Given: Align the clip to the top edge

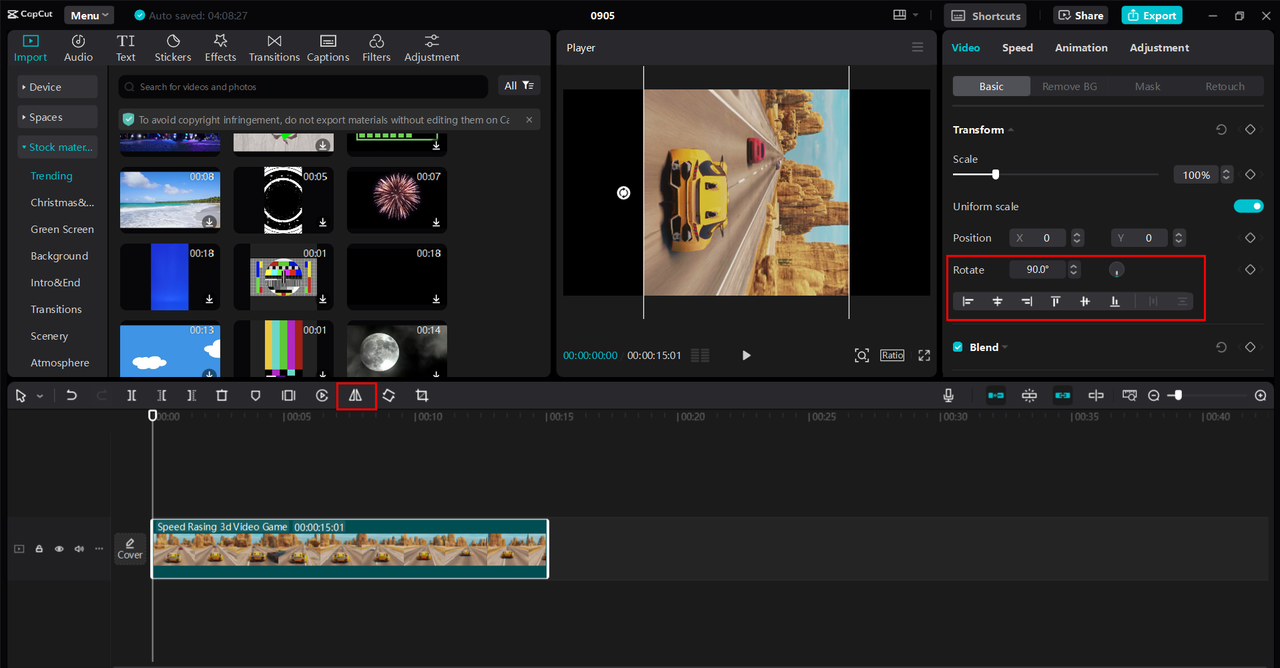Looking at the screenshot, I should point(1055,301).
